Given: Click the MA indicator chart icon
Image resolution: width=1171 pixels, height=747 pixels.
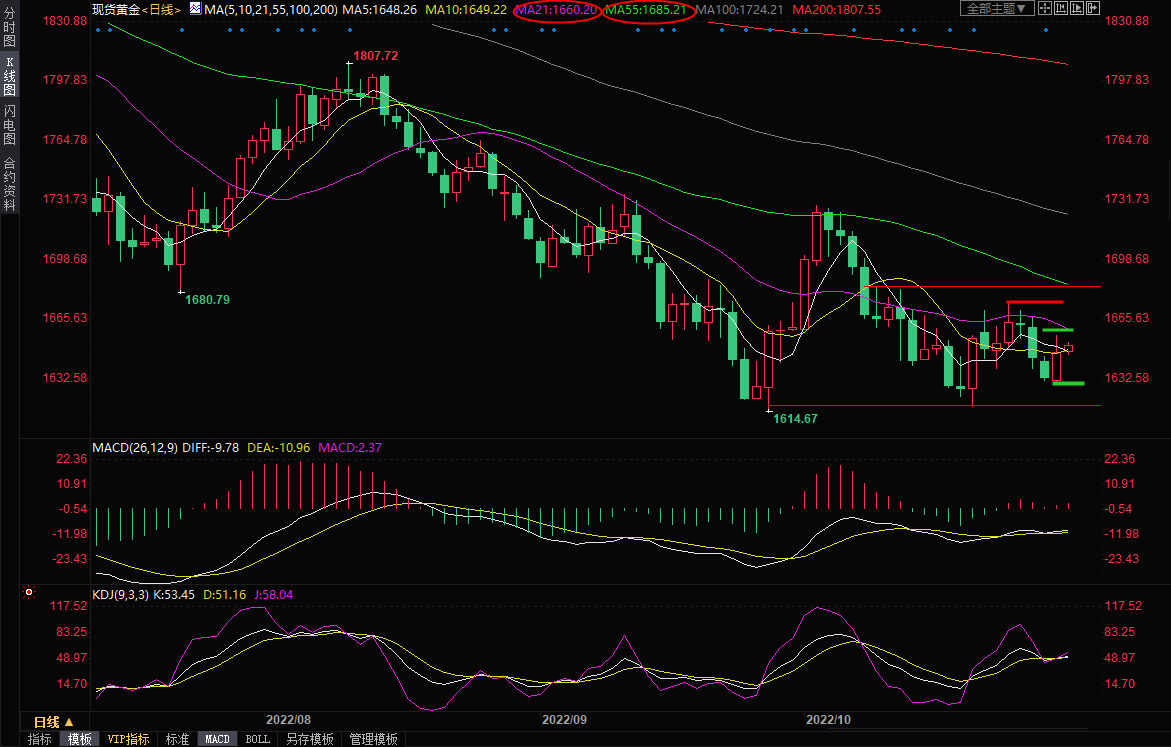Looking at the screenshot, I should [195, 9].
